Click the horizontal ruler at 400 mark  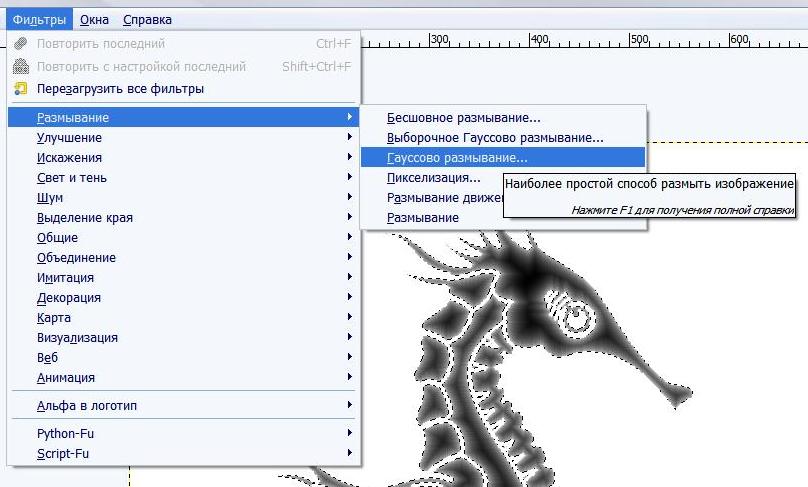click(539, 40)
